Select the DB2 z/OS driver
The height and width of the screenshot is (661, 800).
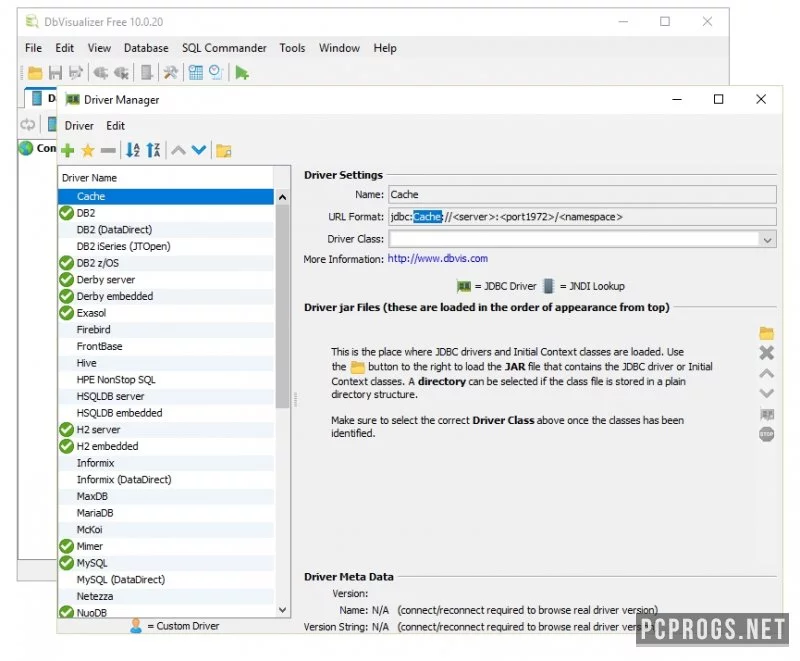(x=166, y=263)
